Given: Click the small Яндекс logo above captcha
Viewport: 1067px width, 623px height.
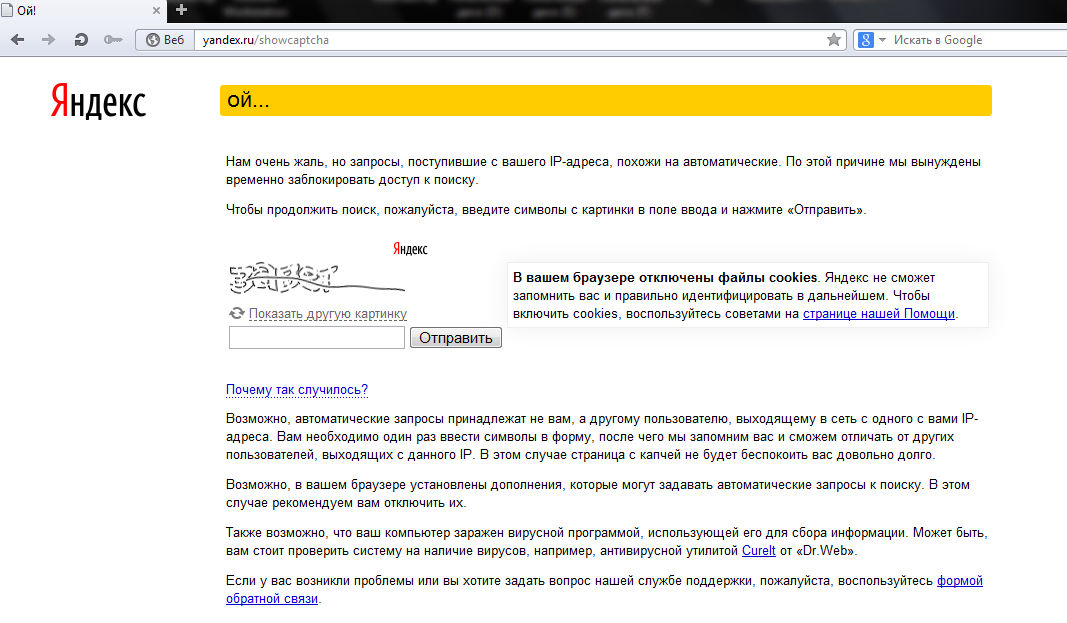Looking at the screenshot, I should click(x=410, y=249).
